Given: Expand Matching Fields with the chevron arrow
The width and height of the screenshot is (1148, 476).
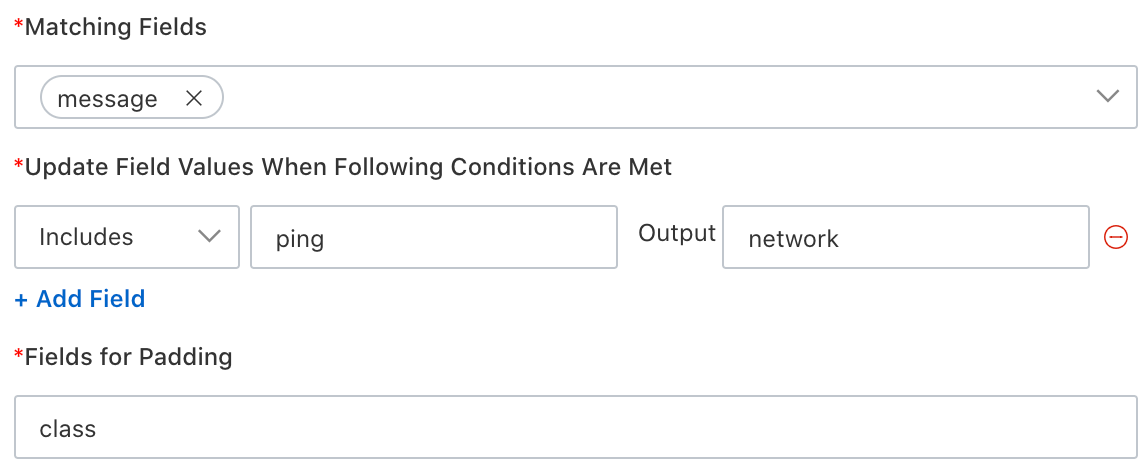Looking at the screenshot, I should coord(1107,97).
